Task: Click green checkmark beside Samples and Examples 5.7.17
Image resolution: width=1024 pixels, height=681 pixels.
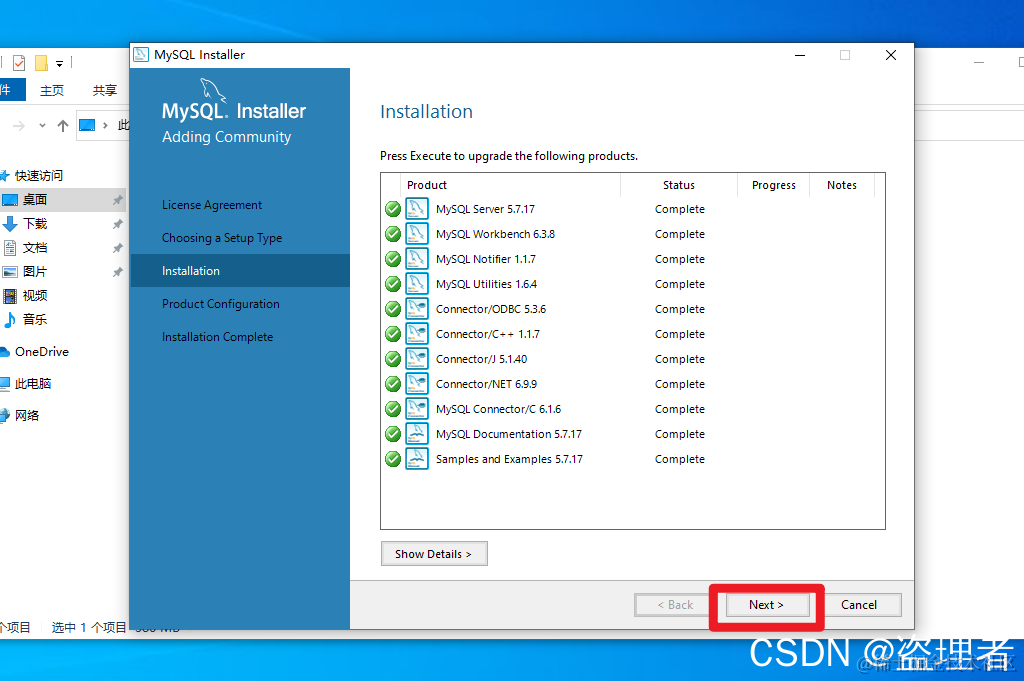Action: (x=392, y=459)
